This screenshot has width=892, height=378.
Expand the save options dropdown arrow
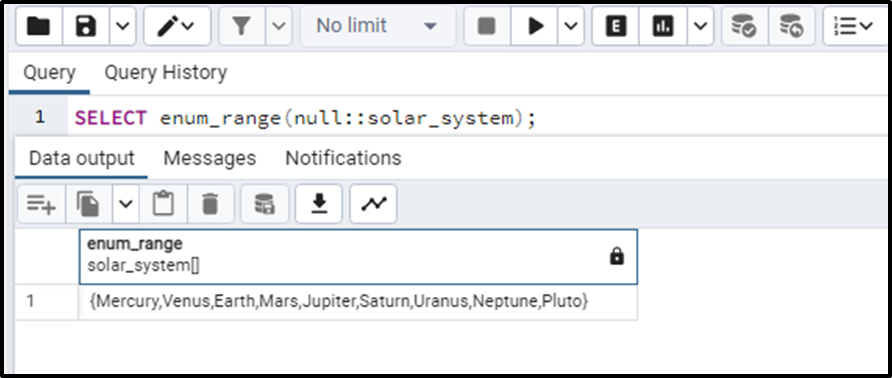(123, 26)
